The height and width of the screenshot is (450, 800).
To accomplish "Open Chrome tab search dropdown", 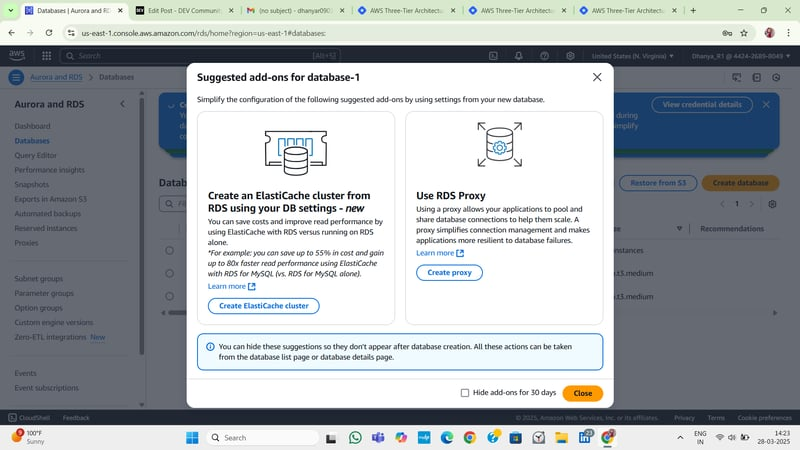I will pyautogui.click(x=10, y=10).
